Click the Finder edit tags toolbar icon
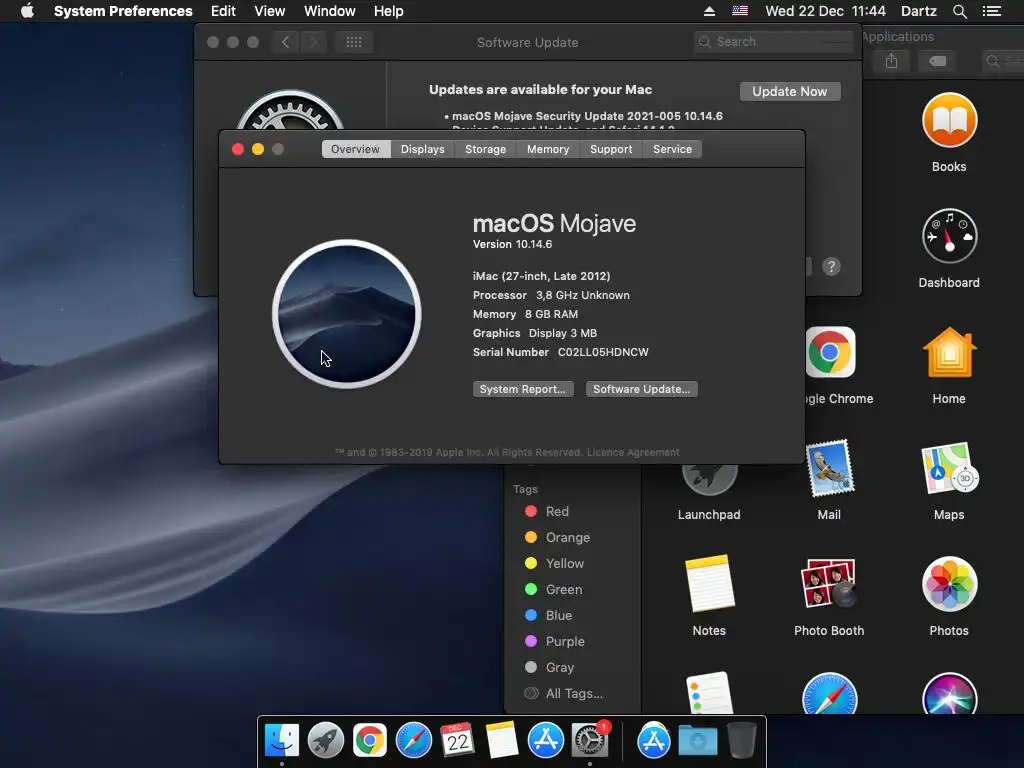1024x768 pixels. click(x=938, y=61)
